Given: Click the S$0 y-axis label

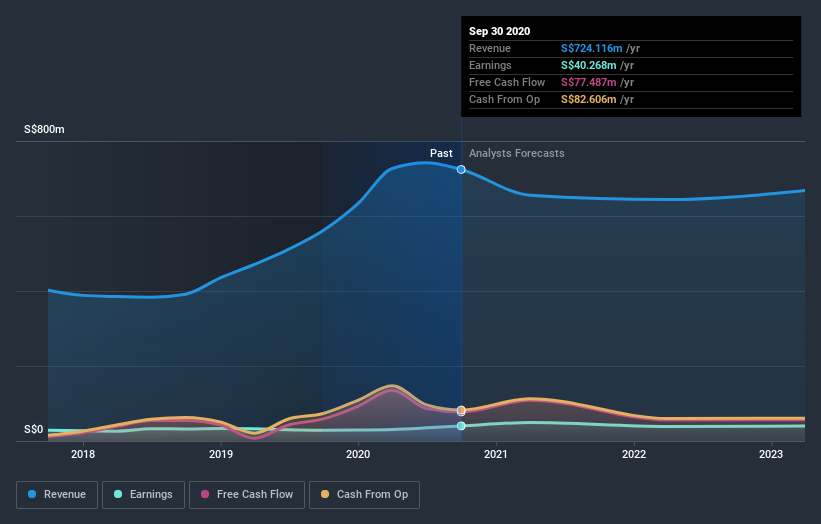Looking at the screenshot, I should (34, 429).
